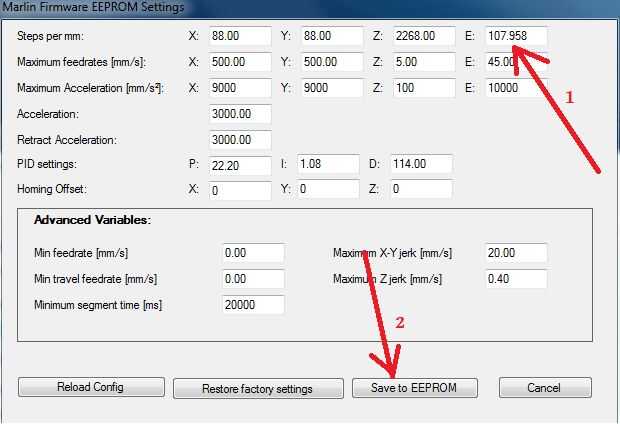The width and height of the screenshot is (620, 424).
Task: Edit the Minimum segment time field
Action: click(x=253, y=305)
